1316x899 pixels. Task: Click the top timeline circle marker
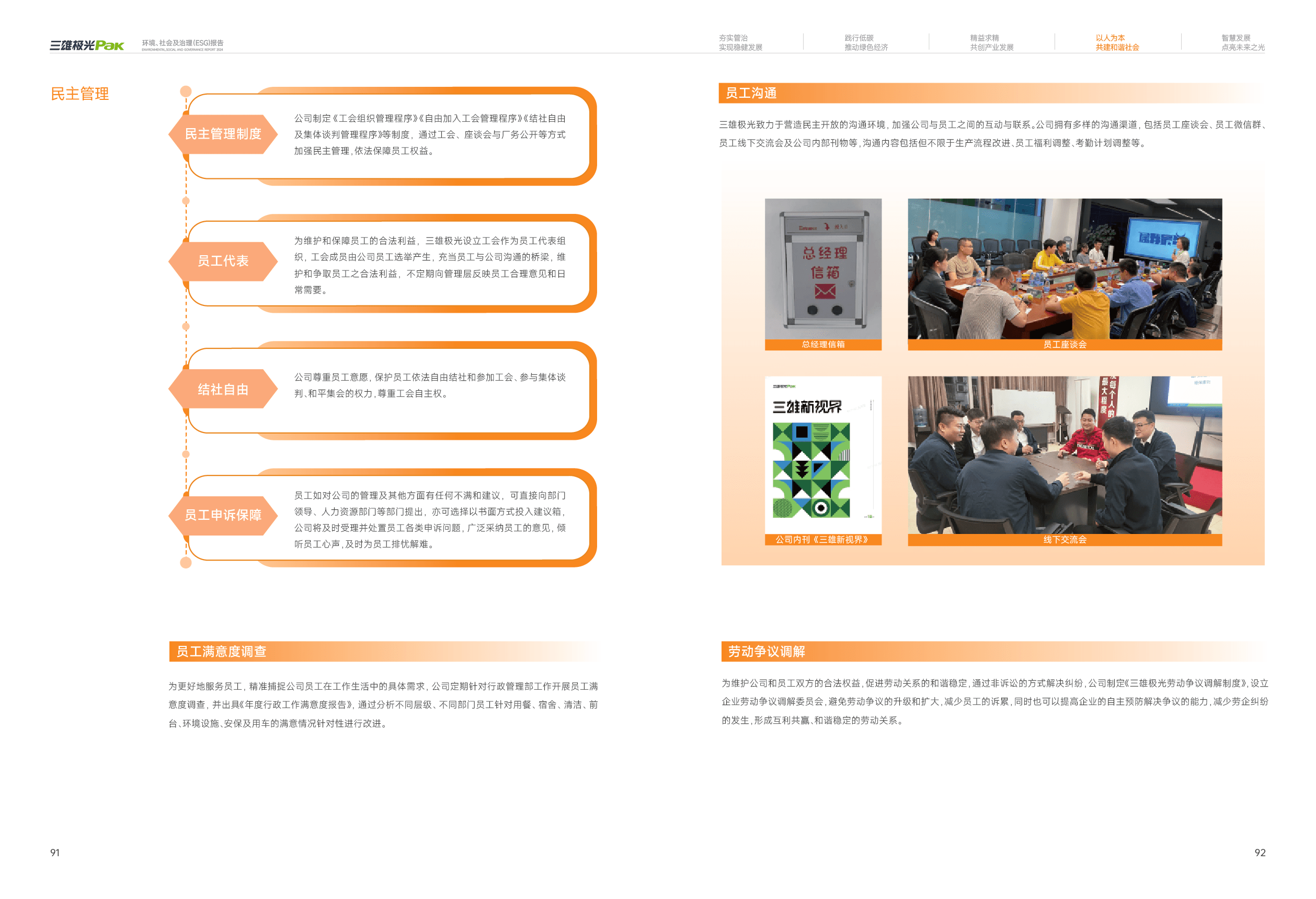point(186,91)
